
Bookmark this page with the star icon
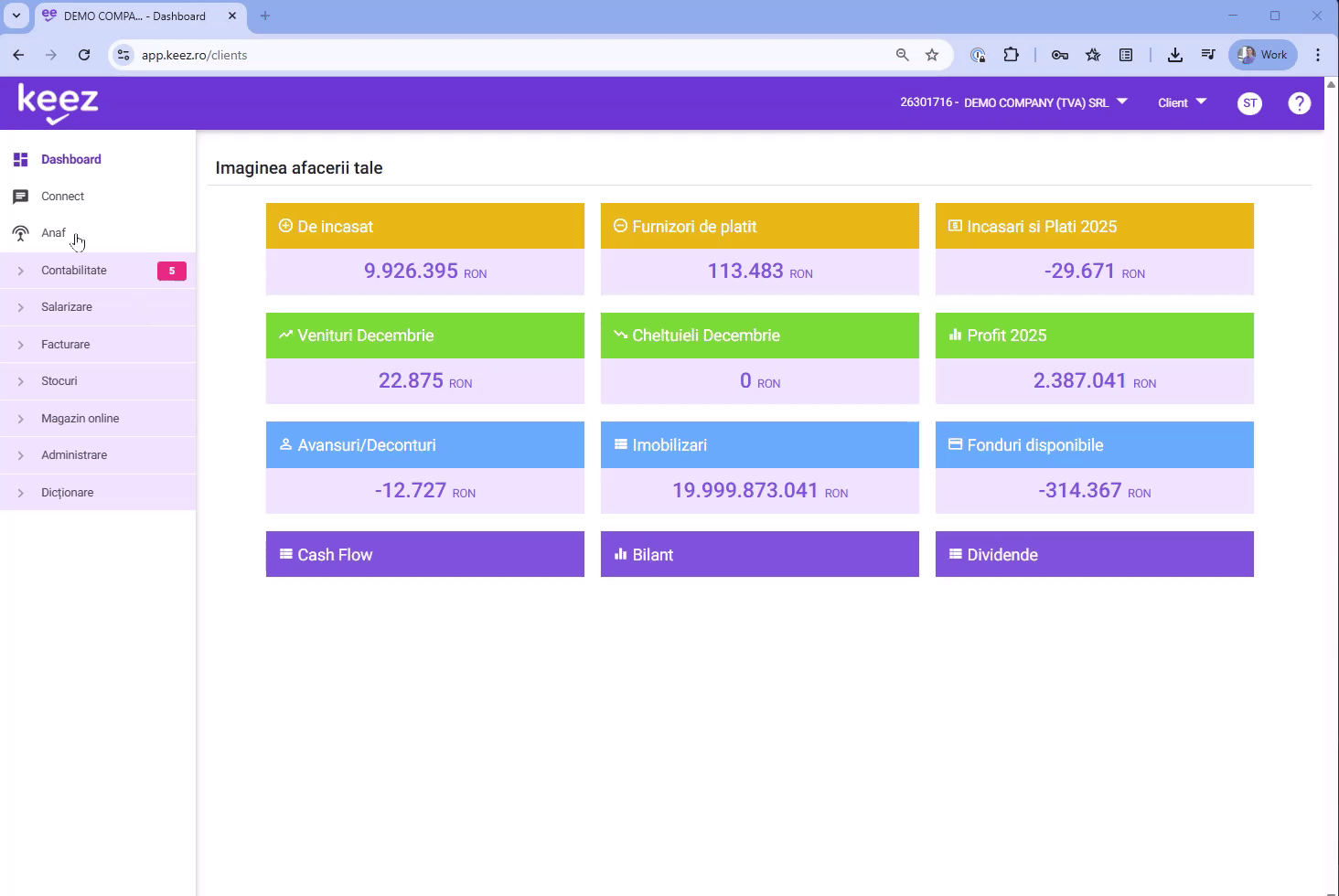tap(932, 55)
